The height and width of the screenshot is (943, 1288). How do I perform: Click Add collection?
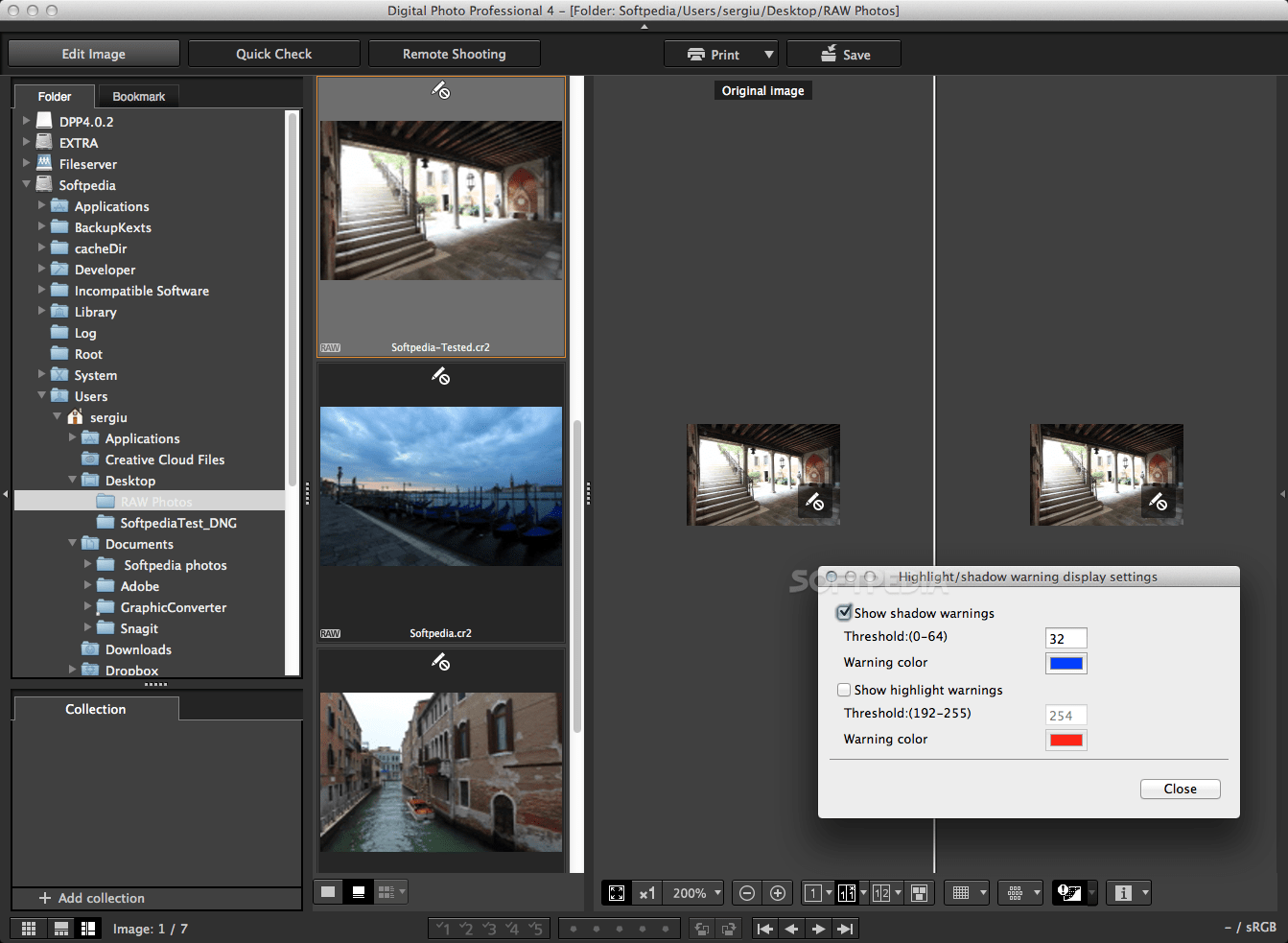pyautogui.click(x=92, y=898)
